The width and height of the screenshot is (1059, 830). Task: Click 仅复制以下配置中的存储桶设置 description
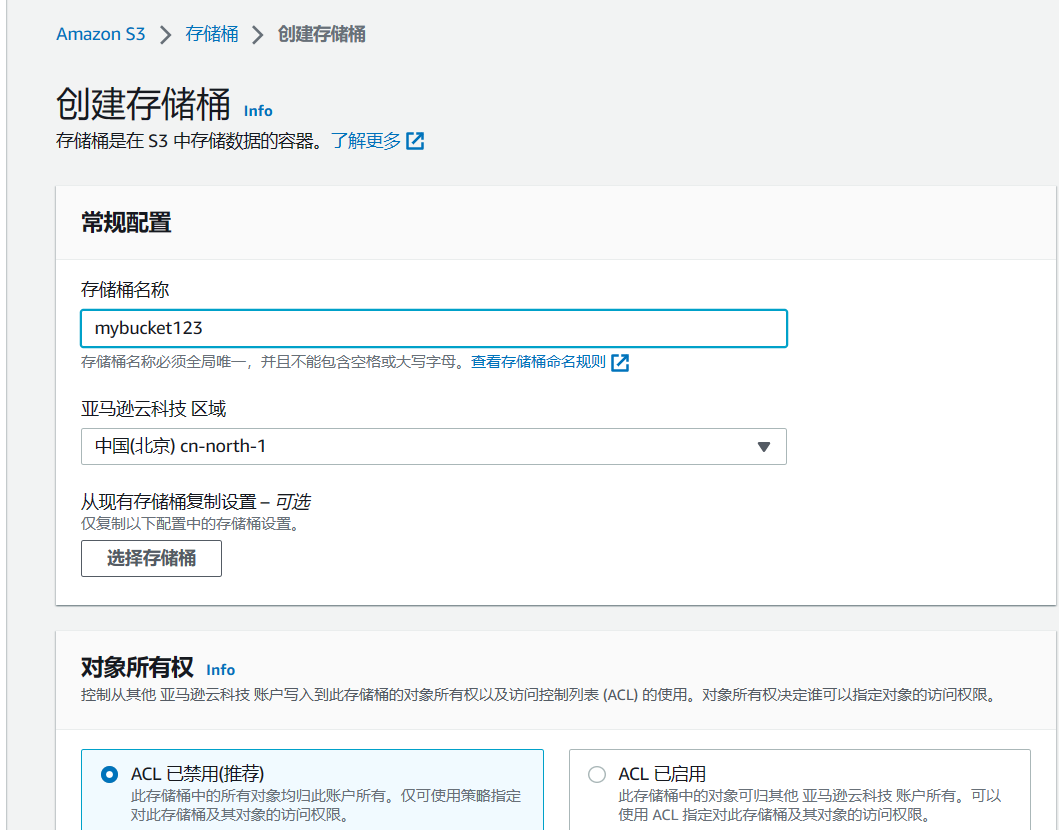point(190,524)
